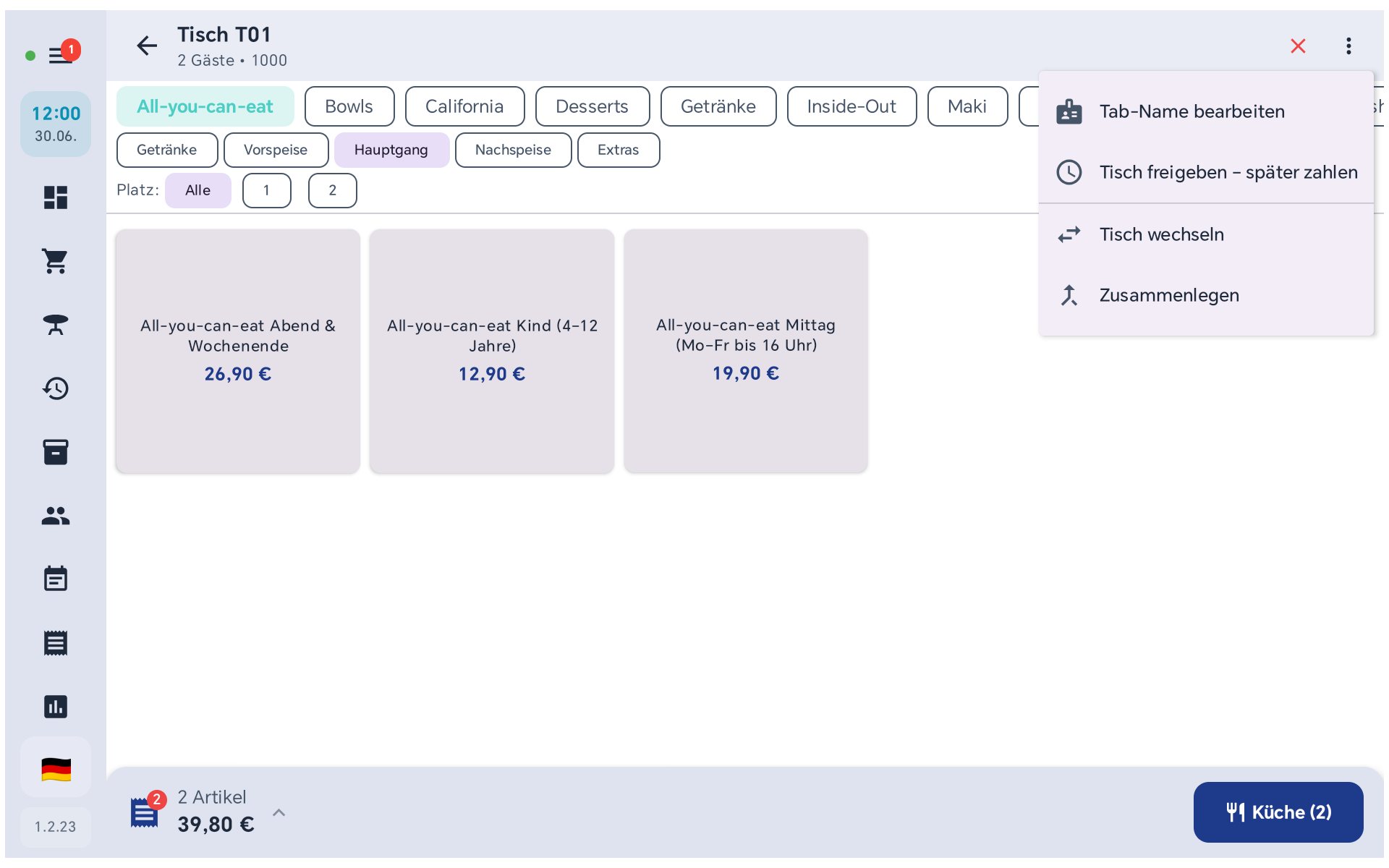This screenshot has width=1389, height=868.
Task: Select seat filter Alle
Action: pos(198,190)
